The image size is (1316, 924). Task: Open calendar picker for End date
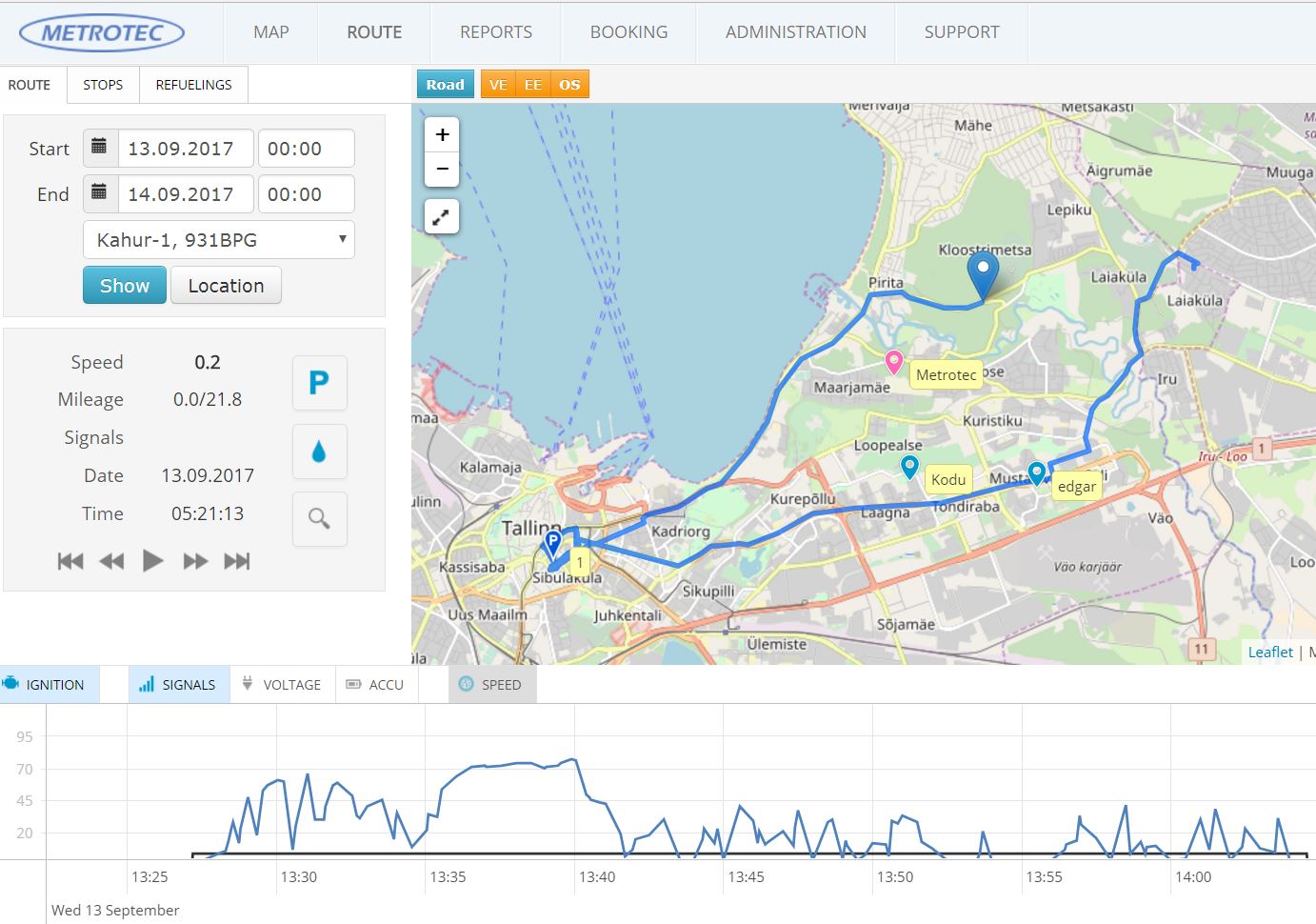point(100,194)
